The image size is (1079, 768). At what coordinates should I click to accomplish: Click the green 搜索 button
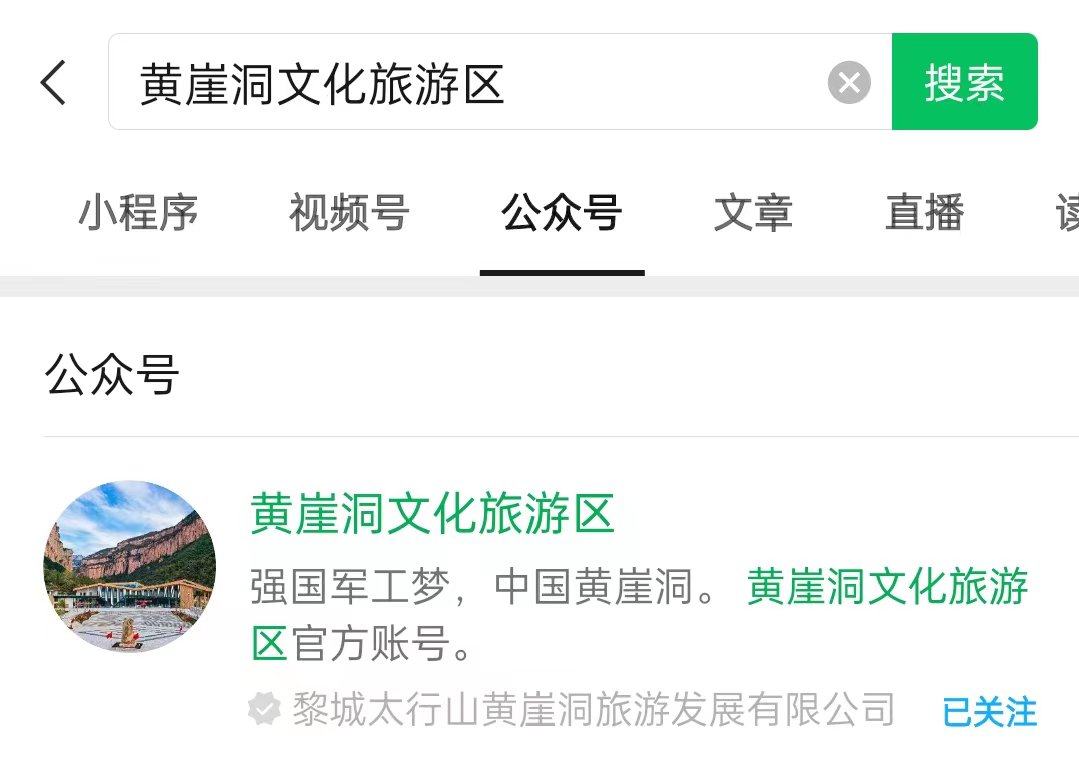(965, 81)
